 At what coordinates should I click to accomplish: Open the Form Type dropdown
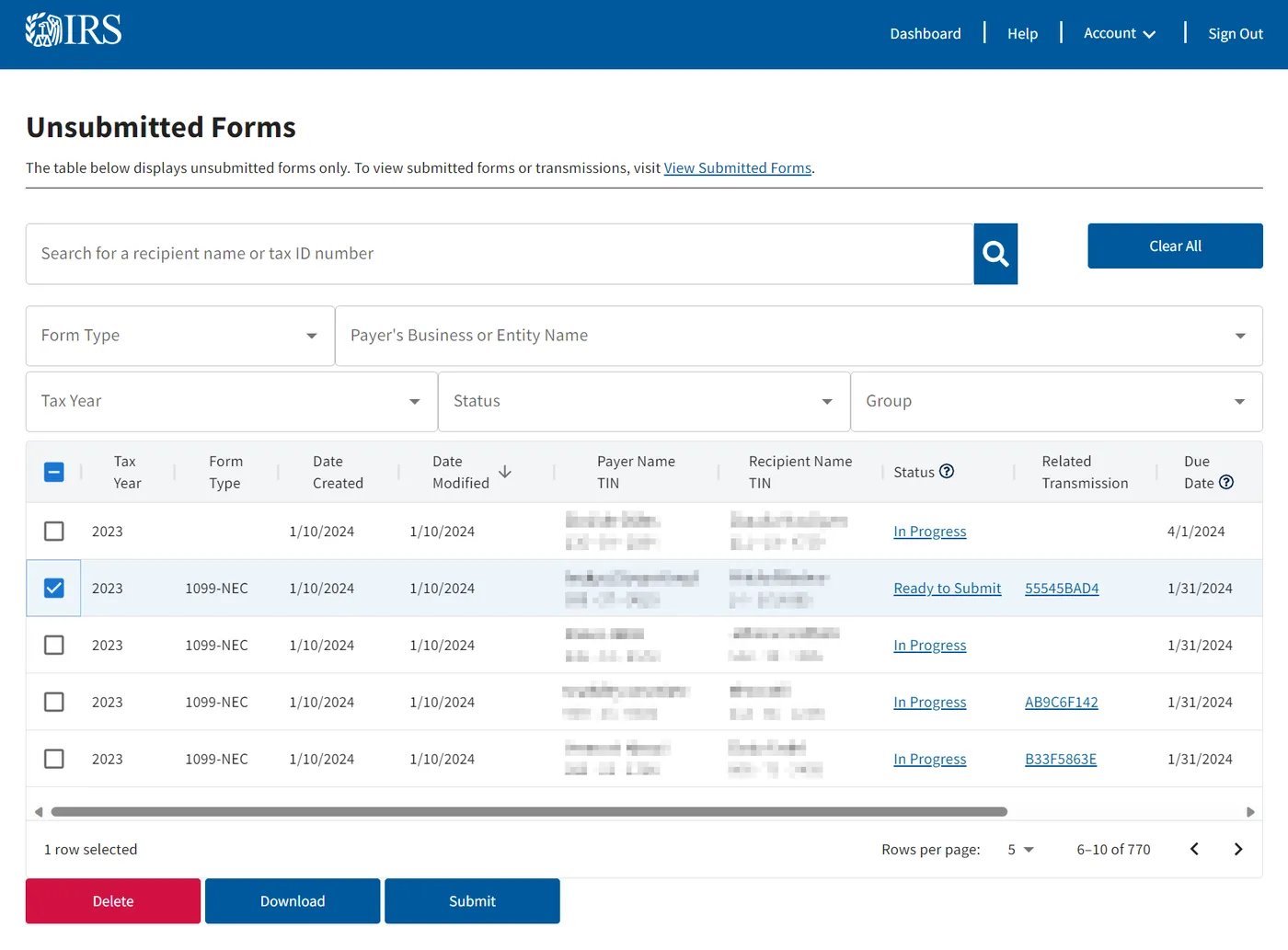click(180, 336)
